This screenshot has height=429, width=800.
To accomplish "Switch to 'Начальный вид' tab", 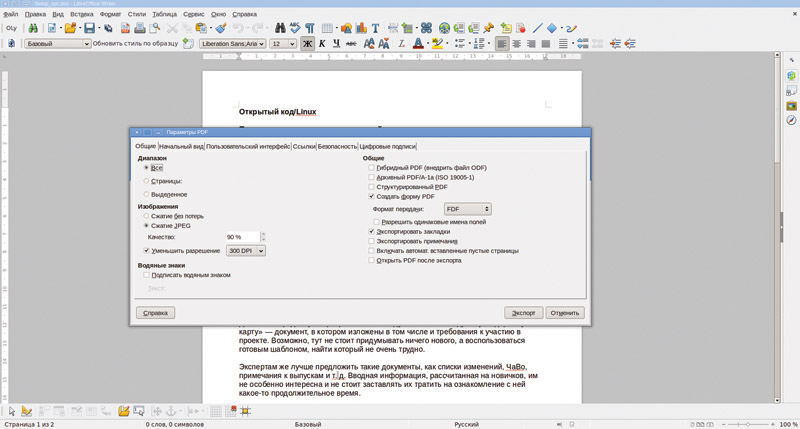I will click(x=181, y=146).
